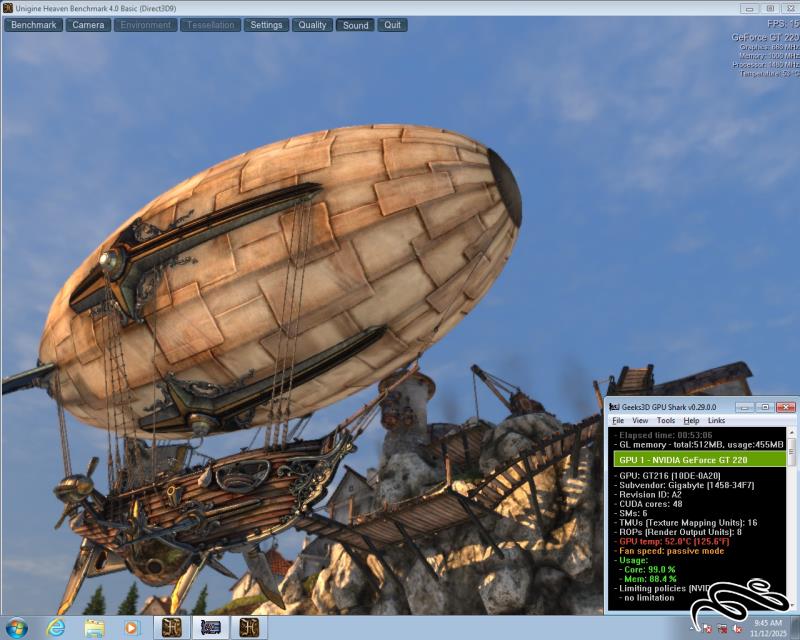Open the Settings panel in Heaven
Screen dimensions: 800x640
tap(266, 25)
